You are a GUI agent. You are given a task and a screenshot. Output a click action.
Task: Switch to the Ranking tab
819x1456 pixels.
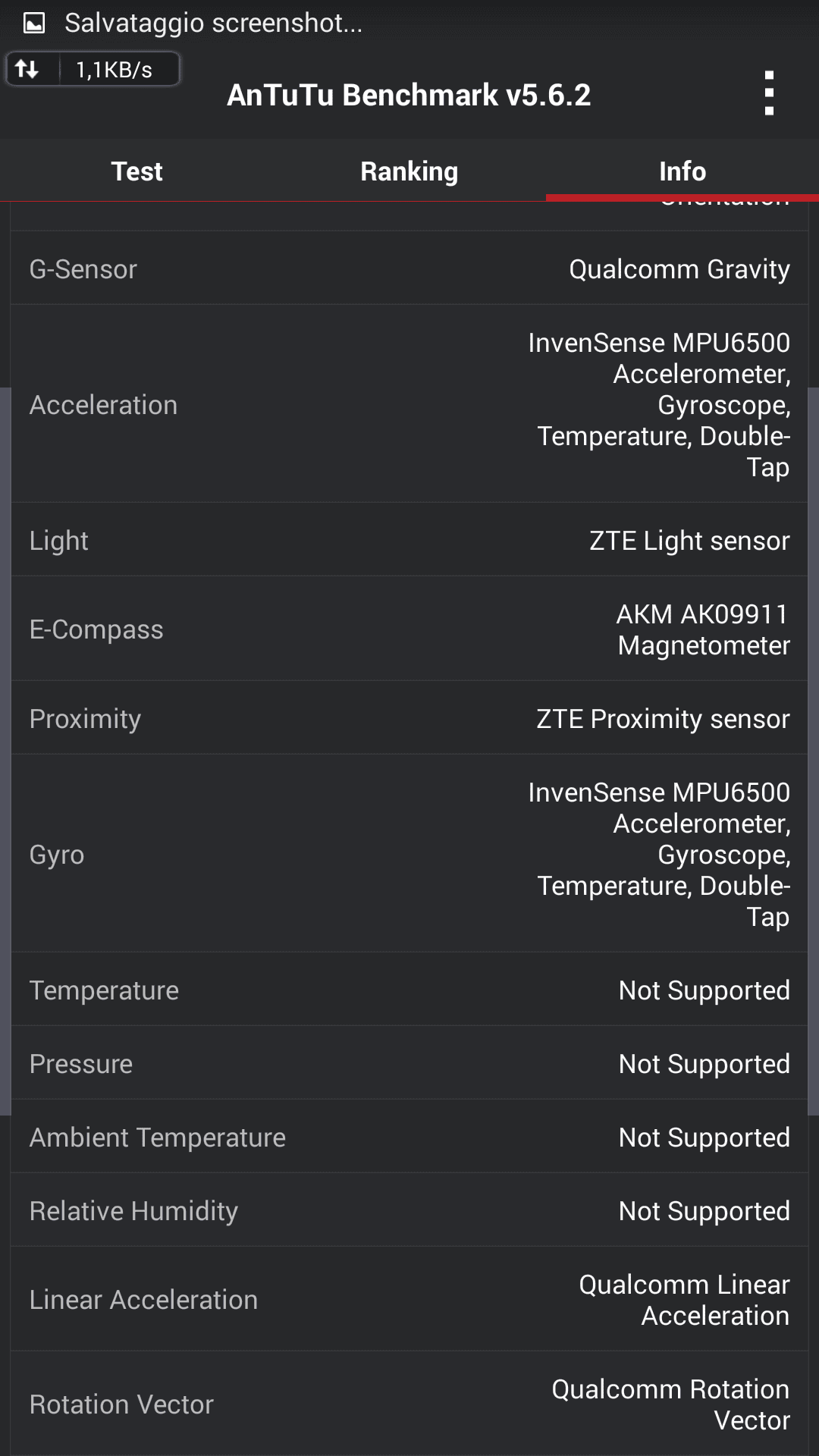click(x=409, y=171)
